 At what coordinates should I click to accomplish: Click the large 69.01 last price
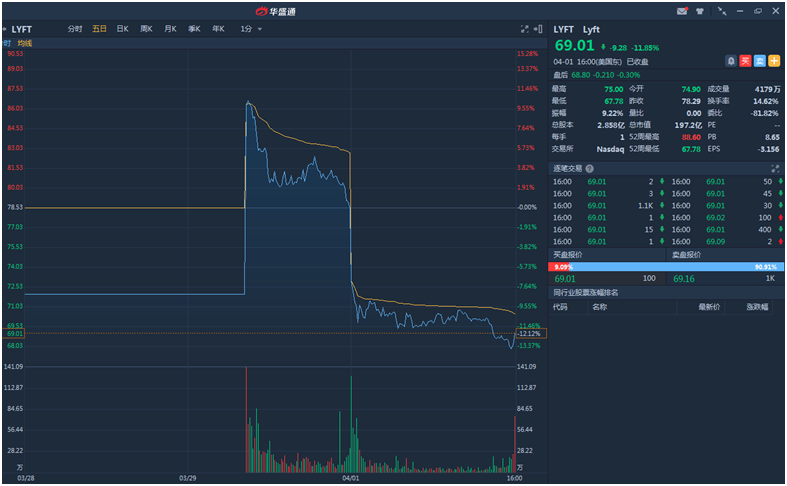pos(574,46)
